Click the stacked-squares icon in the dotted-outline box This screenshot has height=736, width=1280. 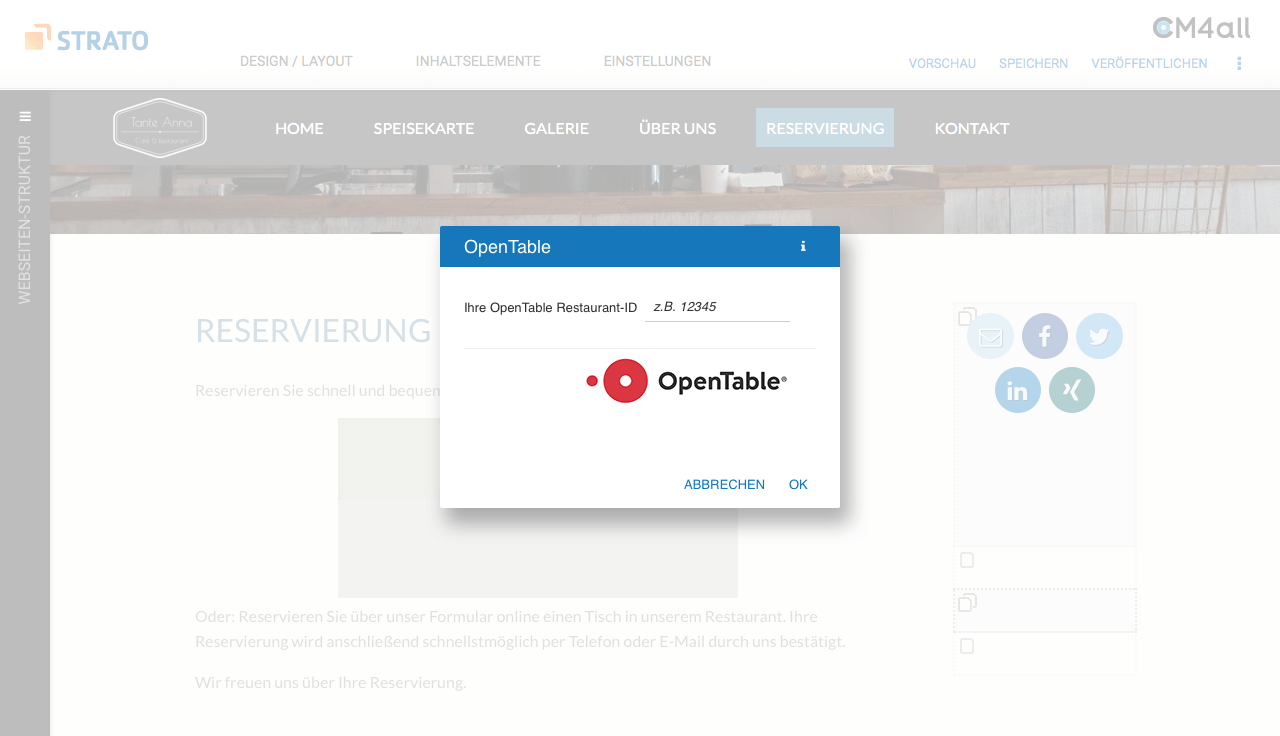(967, 603)
